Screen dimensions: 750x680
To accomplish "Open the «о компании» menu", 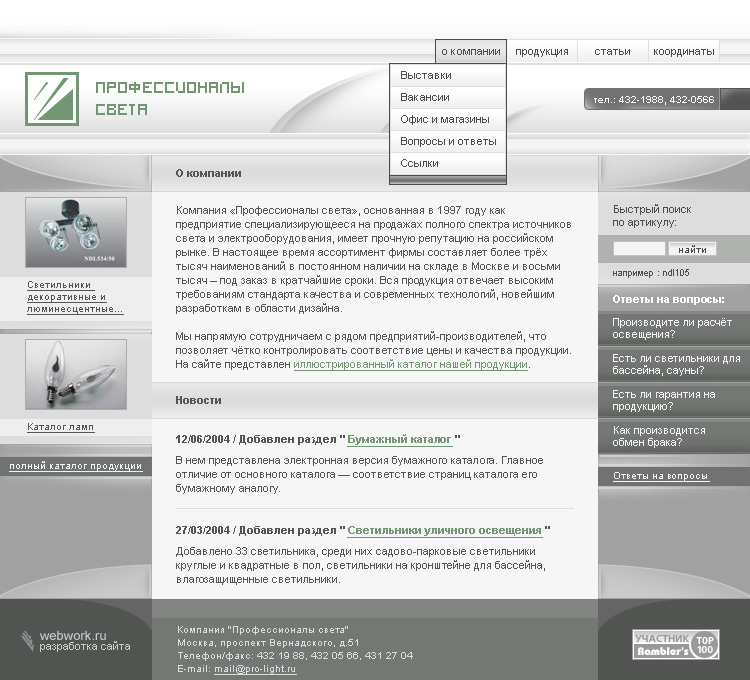I will [470, 51].
